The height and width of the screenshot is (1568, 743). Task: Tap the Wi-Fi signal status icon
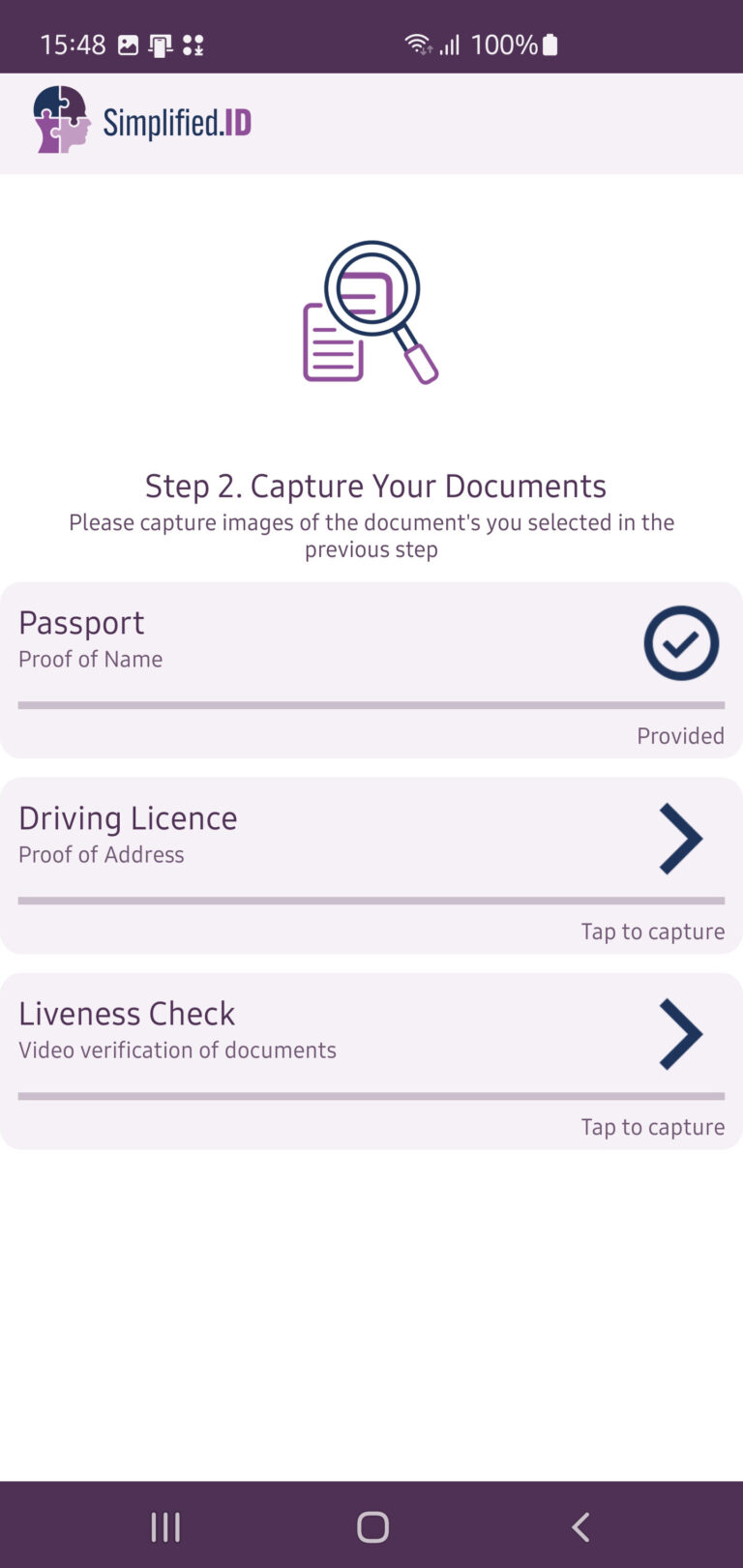tap(418, 44)
